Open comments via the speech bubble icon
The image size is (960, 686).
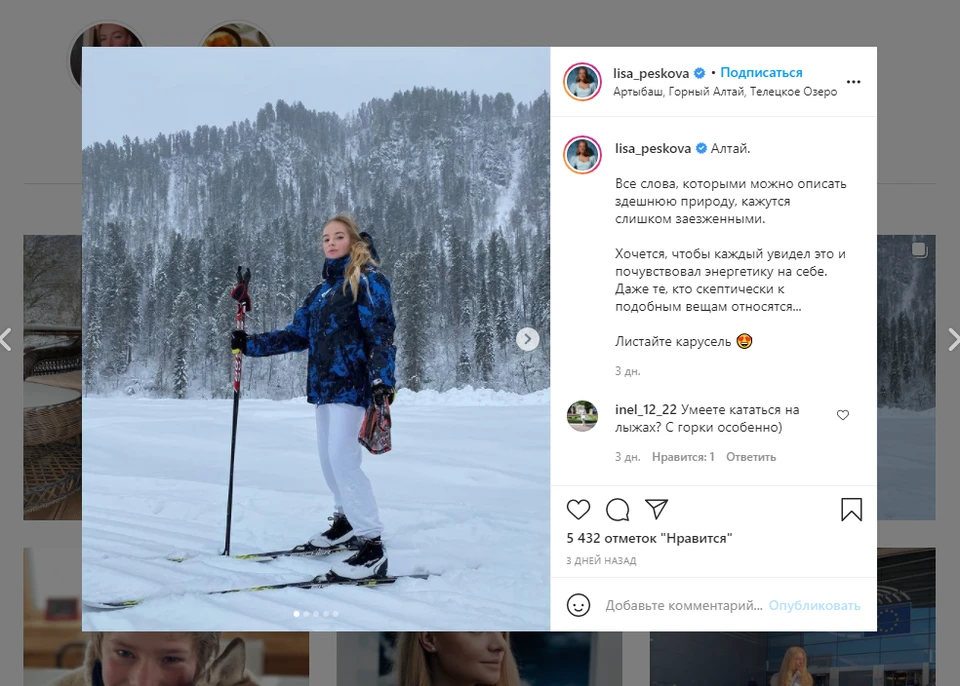tap(617, 510)
